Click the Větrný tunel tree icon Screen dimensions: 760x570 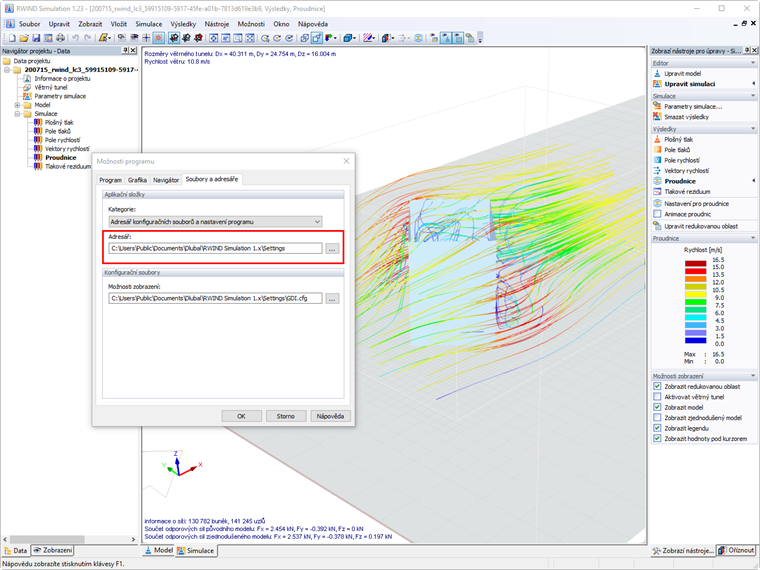click(x=27, y=87)
